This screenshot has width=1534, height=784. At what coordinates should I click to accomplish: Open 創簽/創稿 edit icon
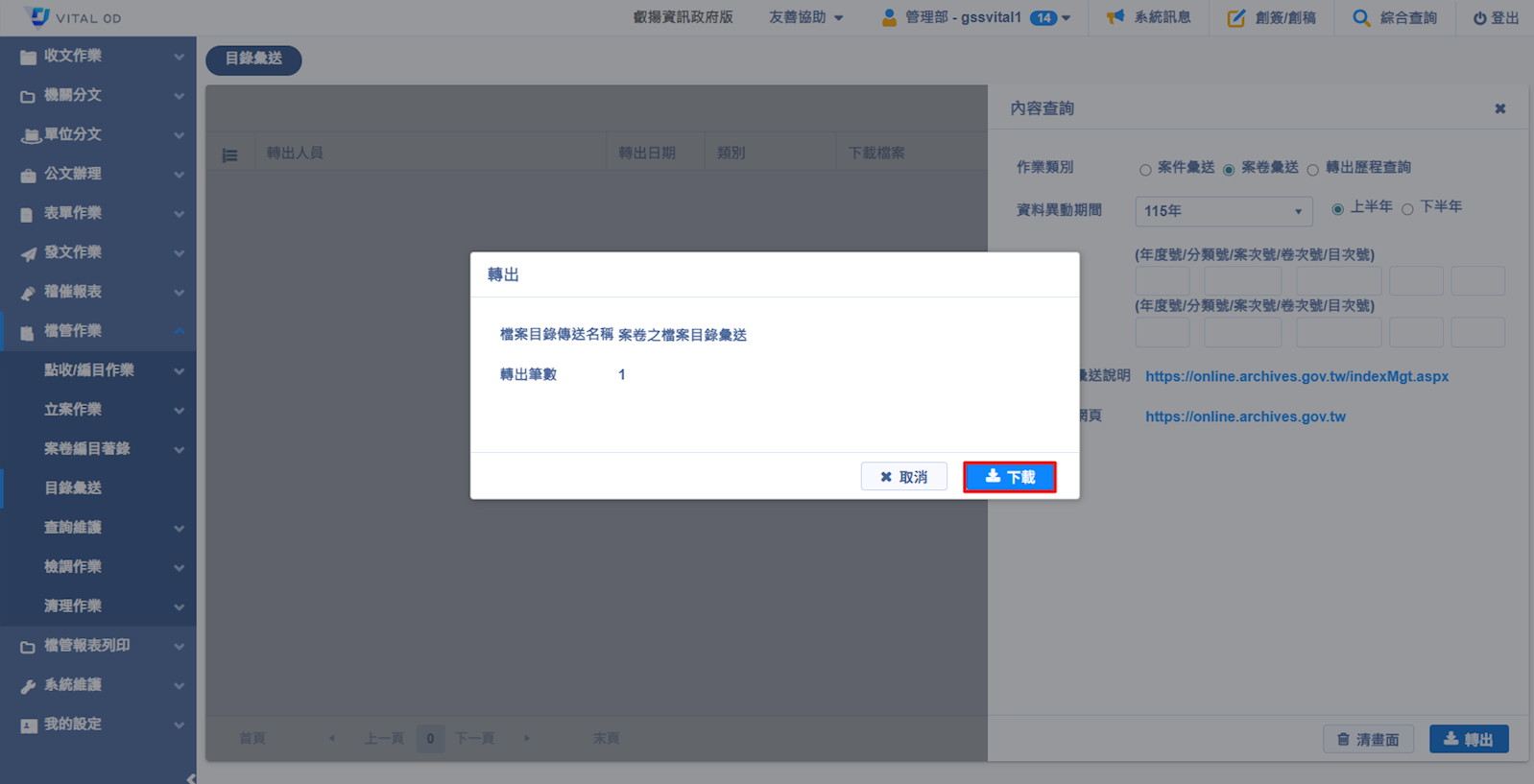[x=1236, y=17]
